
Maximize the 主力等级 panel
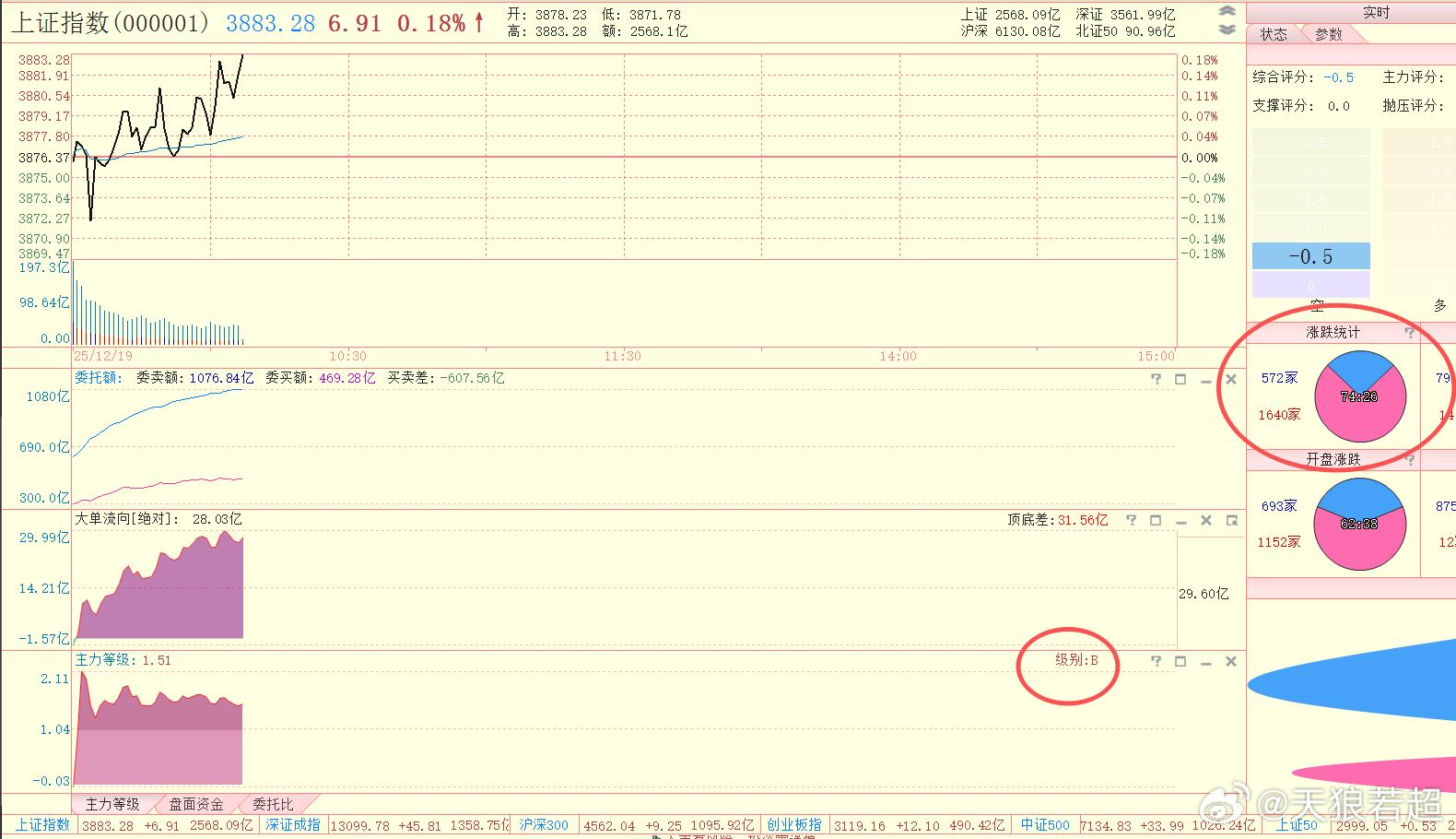(x=1180, y=661)
